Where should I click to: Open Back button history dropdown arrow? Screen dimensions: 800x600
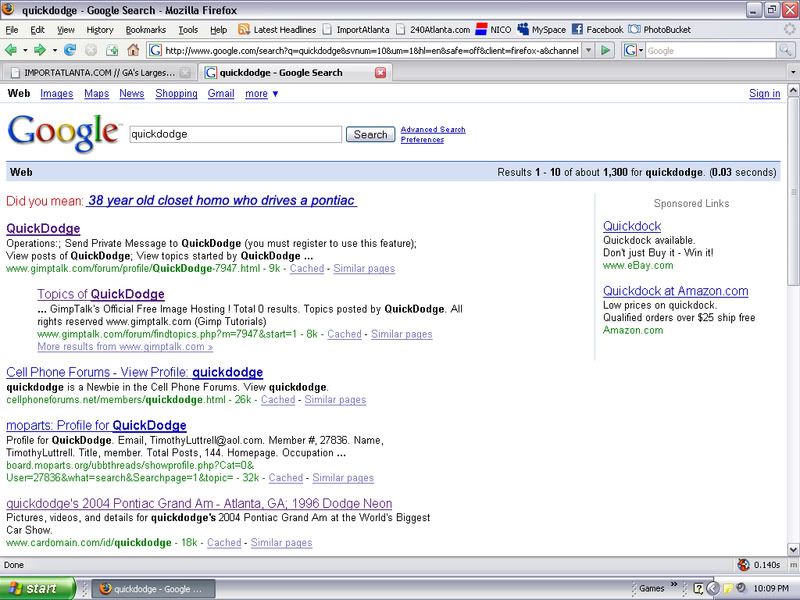[24, 50]
